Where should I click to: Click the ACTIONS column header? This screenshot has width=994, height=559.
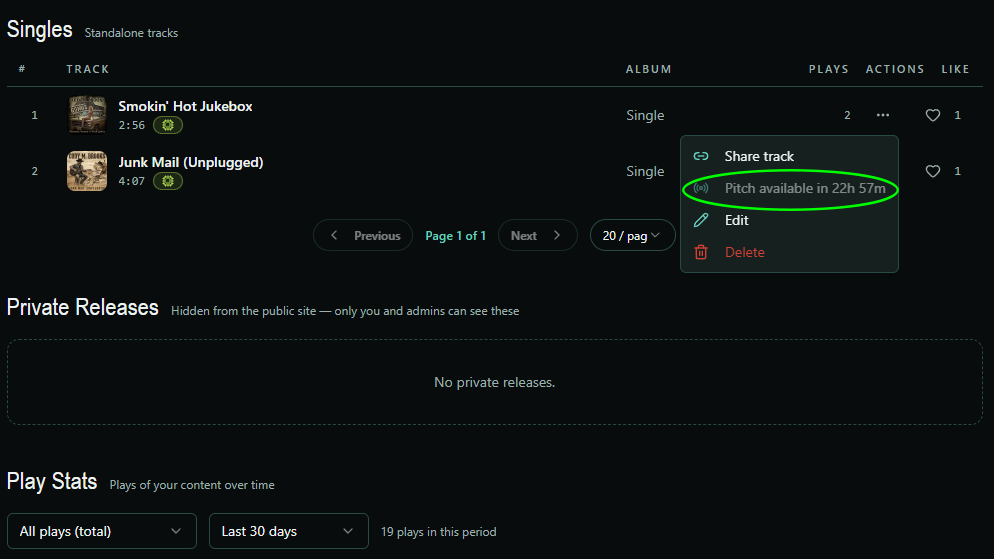tap(895, 69)
